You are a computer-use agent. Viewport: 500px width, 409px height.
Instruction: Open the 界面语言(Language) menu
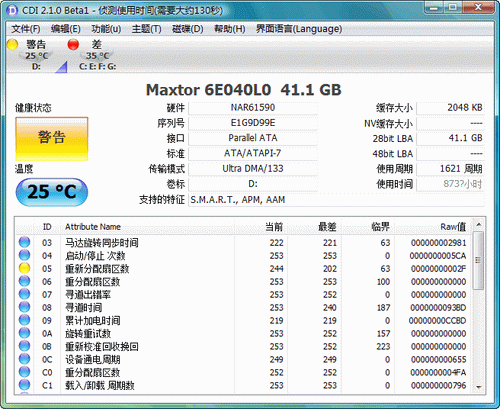coord(299,29)
